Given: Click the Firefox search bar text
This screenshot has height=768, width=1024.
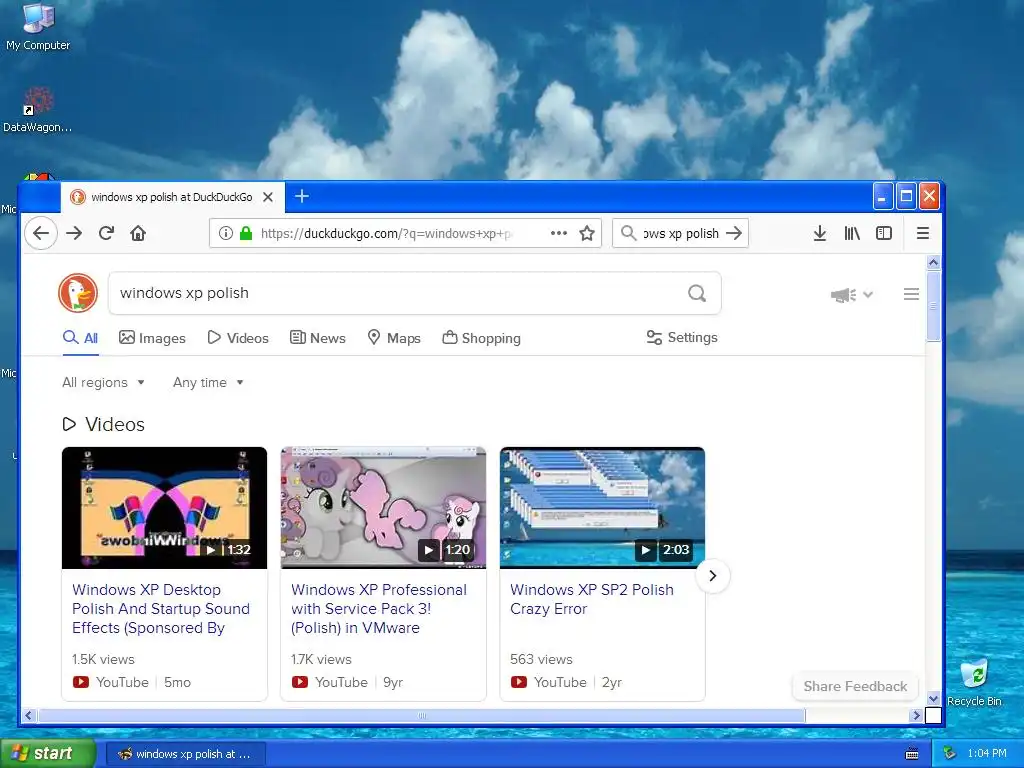Looking at the screenshot, I should click(680, 233).
